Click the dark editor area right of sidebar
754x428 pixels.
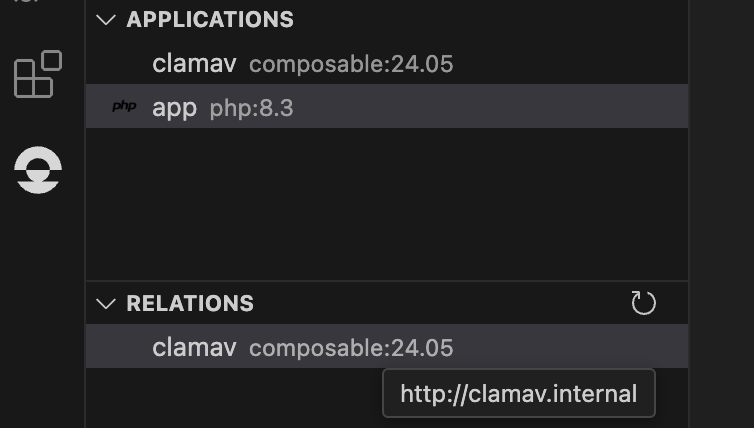click(722, 214)
